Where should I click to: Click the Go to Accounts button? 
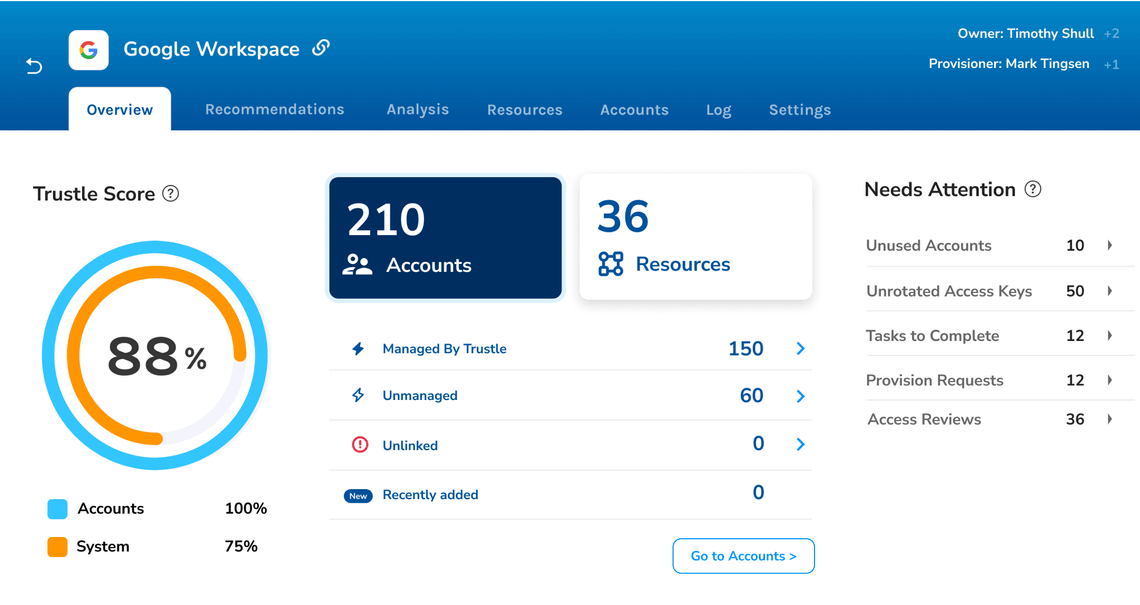pos(743,556)
